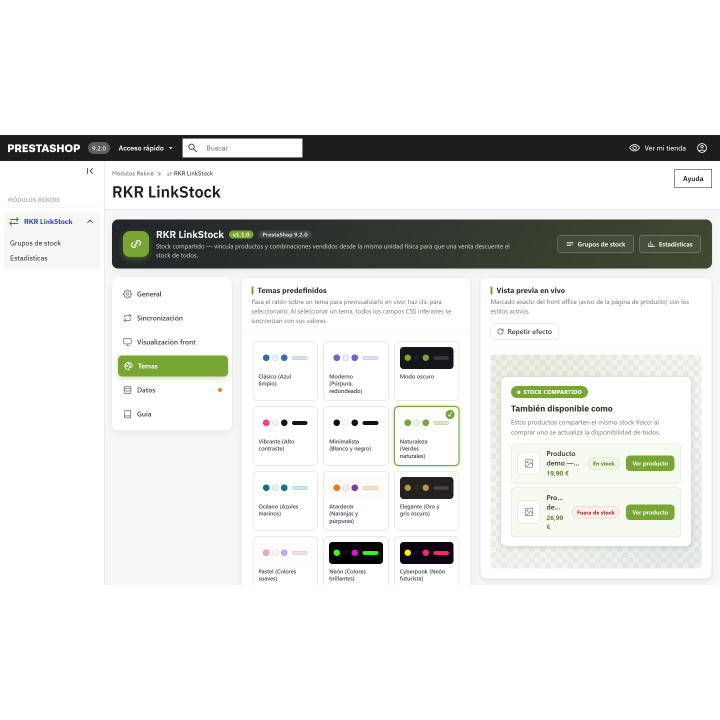Select the Temas tab

coord(173,366)
